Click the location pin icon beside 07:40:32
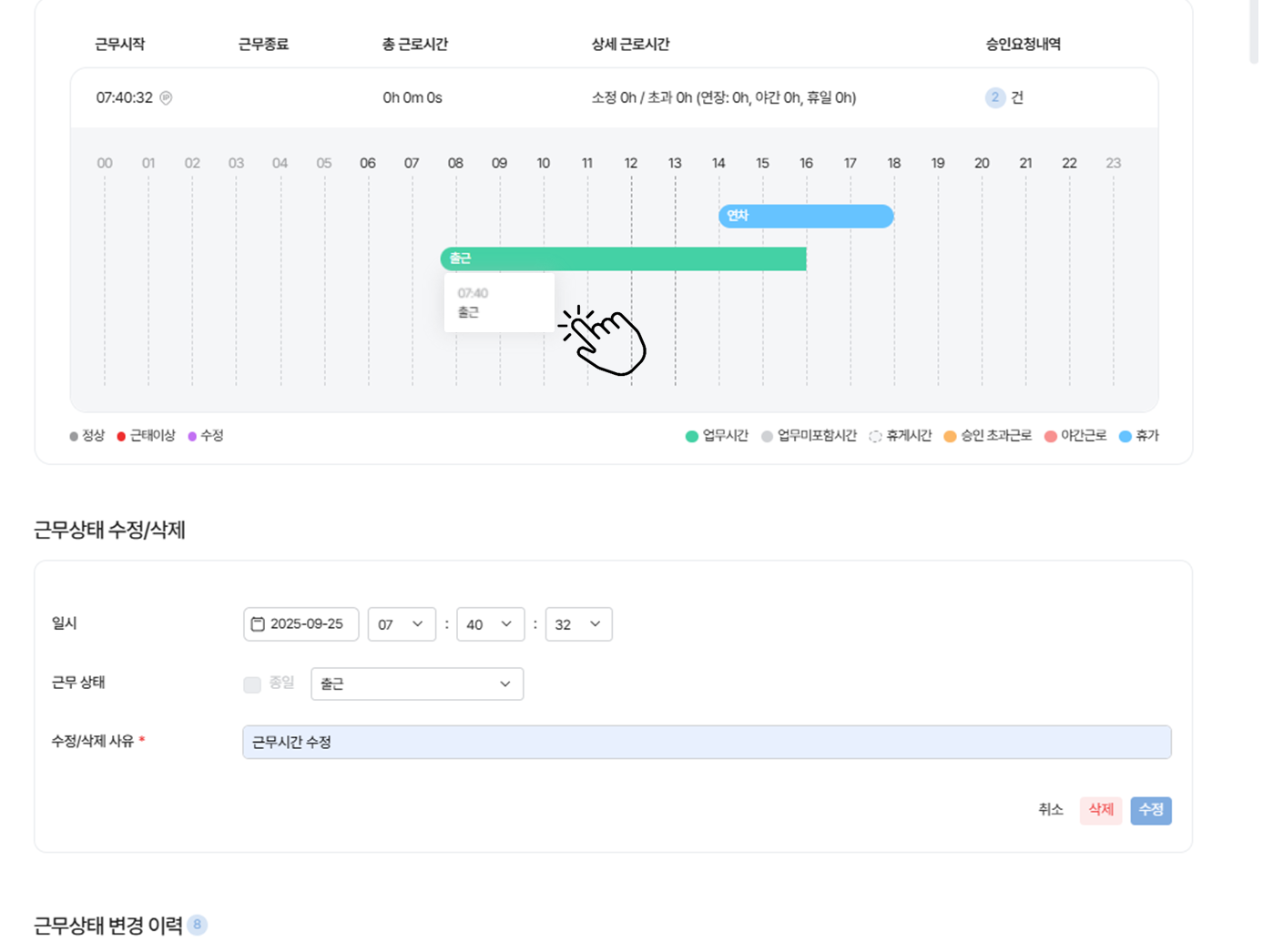This screenshot has height=952, width=1263. pyautogui.click(x=166, y=98)
